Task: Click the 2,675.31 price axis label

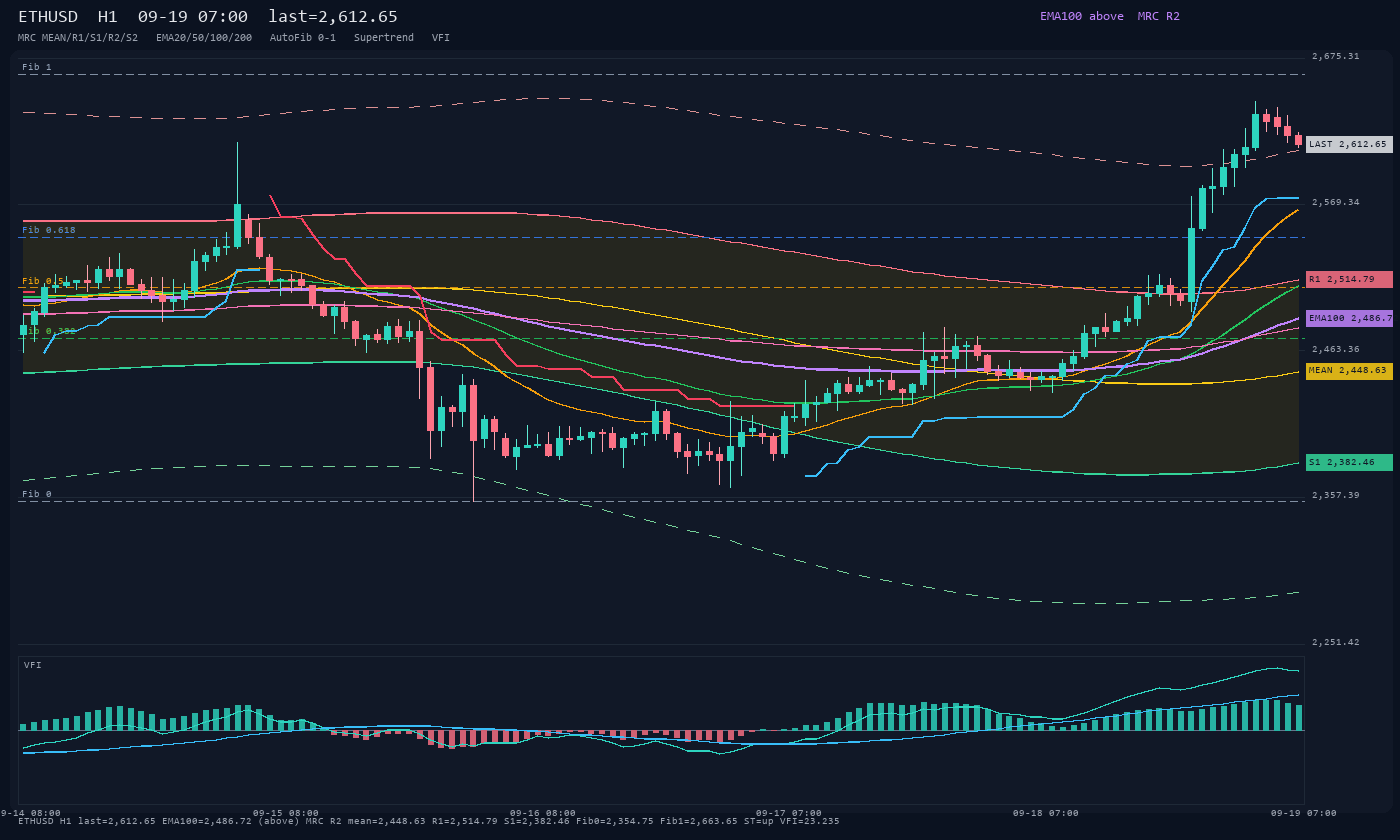Action: coord(1335,56)
